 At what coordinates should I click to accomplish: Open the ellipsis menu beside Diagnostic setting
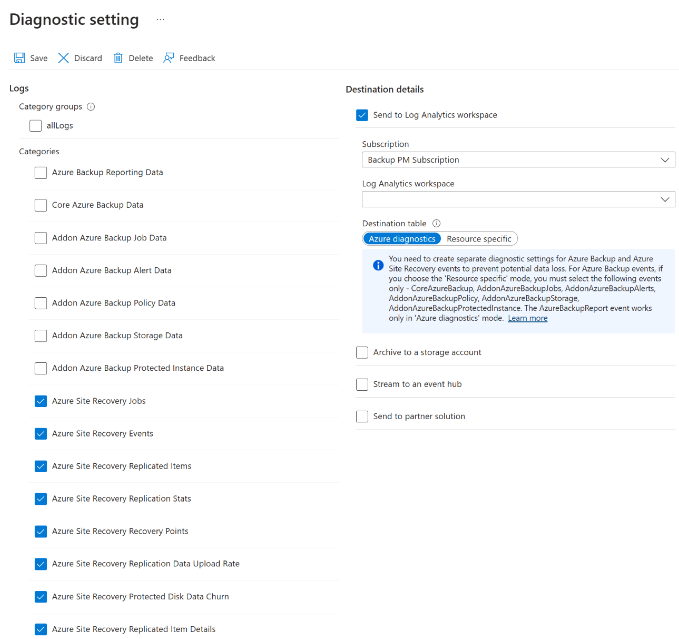click(x=160, y=20)
